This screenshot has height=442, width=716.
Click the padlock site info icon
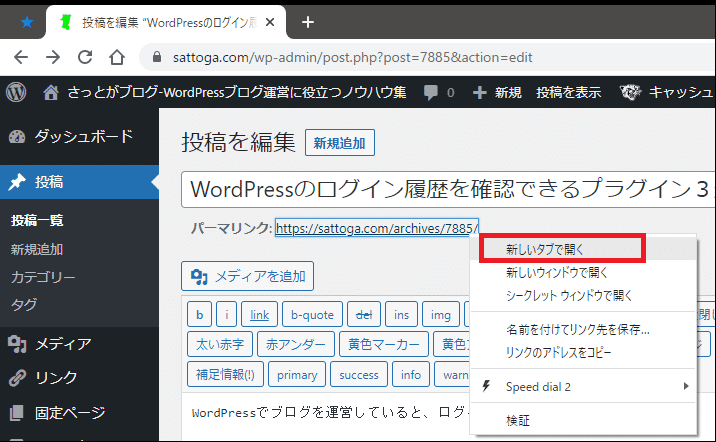[x=157, y=57]
